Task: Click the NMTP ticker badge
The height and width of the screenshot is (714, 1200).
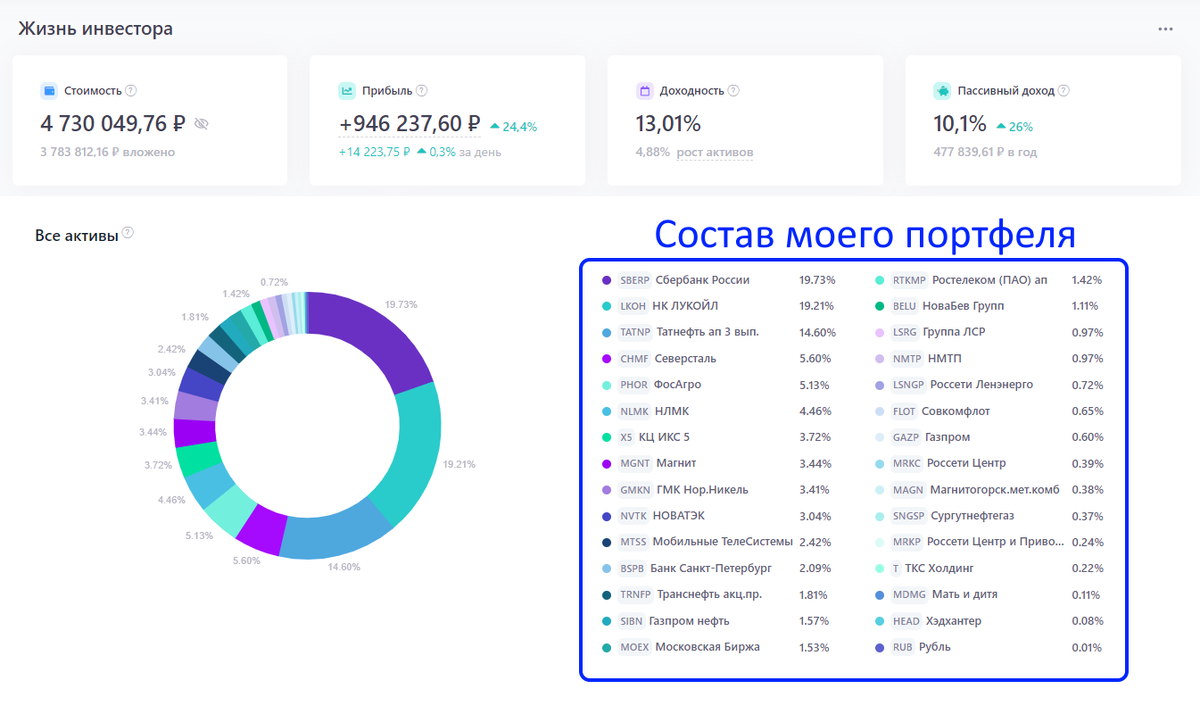Action: pyautogui.click(x=907, y=358)
